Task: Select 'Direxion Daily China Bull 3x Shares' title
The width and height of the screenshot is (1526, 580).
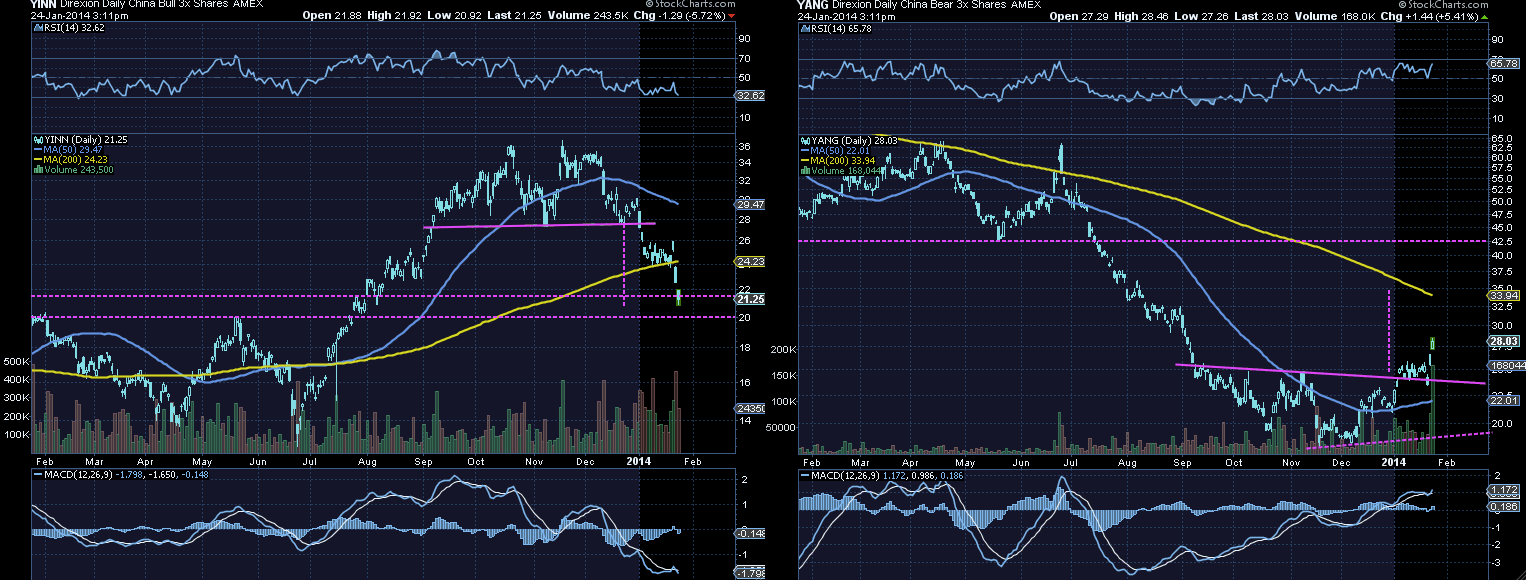Action: [142, 4]
